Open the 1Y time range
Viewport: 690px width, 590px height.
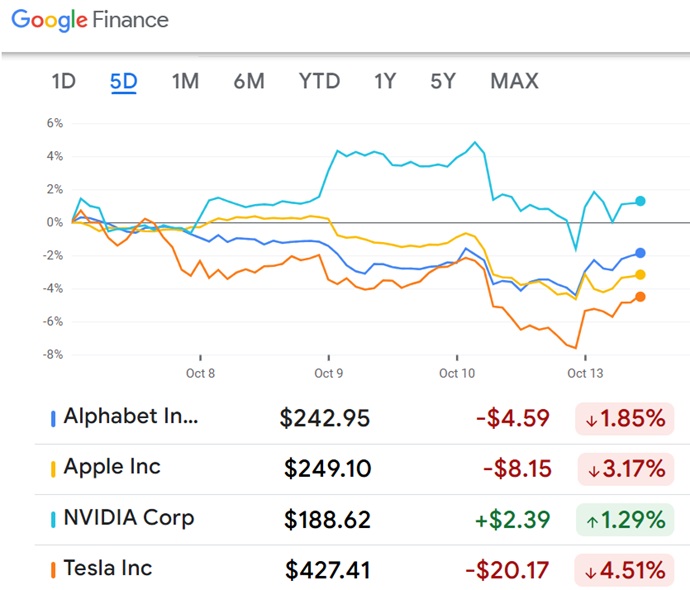pos(385,82)
